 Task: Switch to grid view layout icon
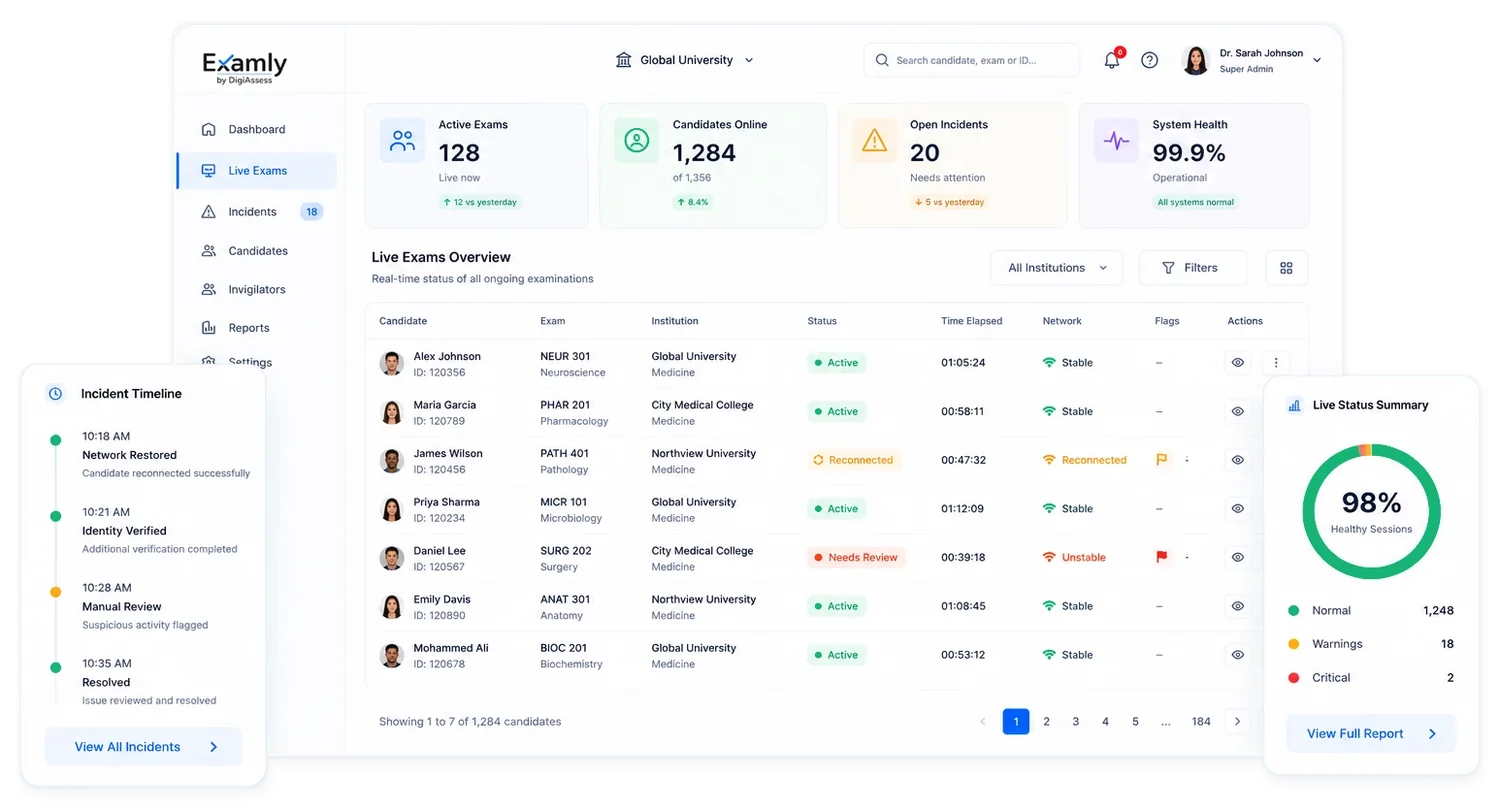coord(1287,268)
